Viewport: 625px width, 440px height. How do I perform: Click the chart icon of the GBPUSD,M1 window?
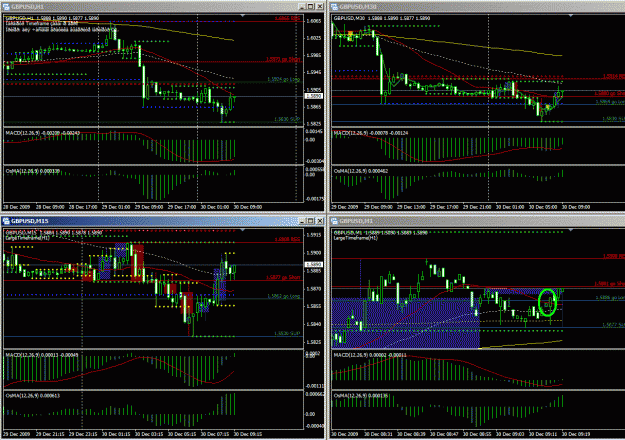pyautogui.click(x=334, y=221)
